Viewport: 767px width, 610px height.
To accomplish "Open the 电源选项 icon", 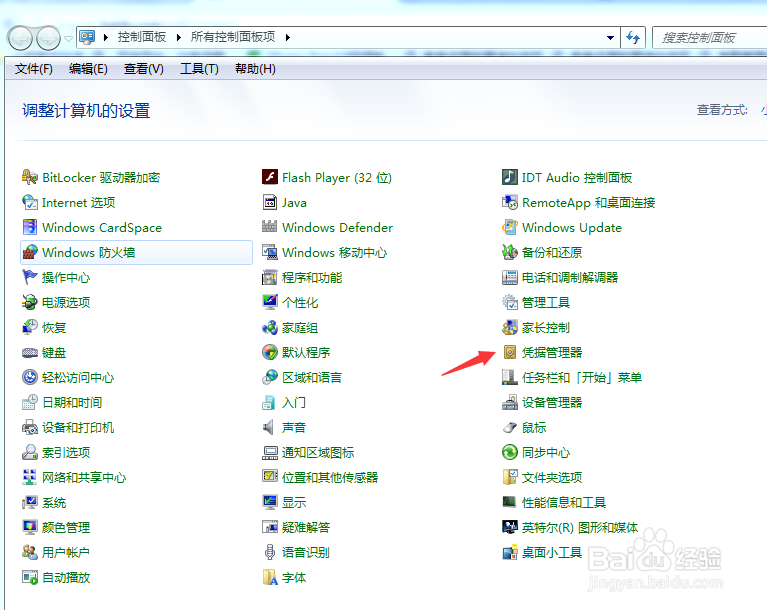I will pyautogui.click(x=30, y=302).
